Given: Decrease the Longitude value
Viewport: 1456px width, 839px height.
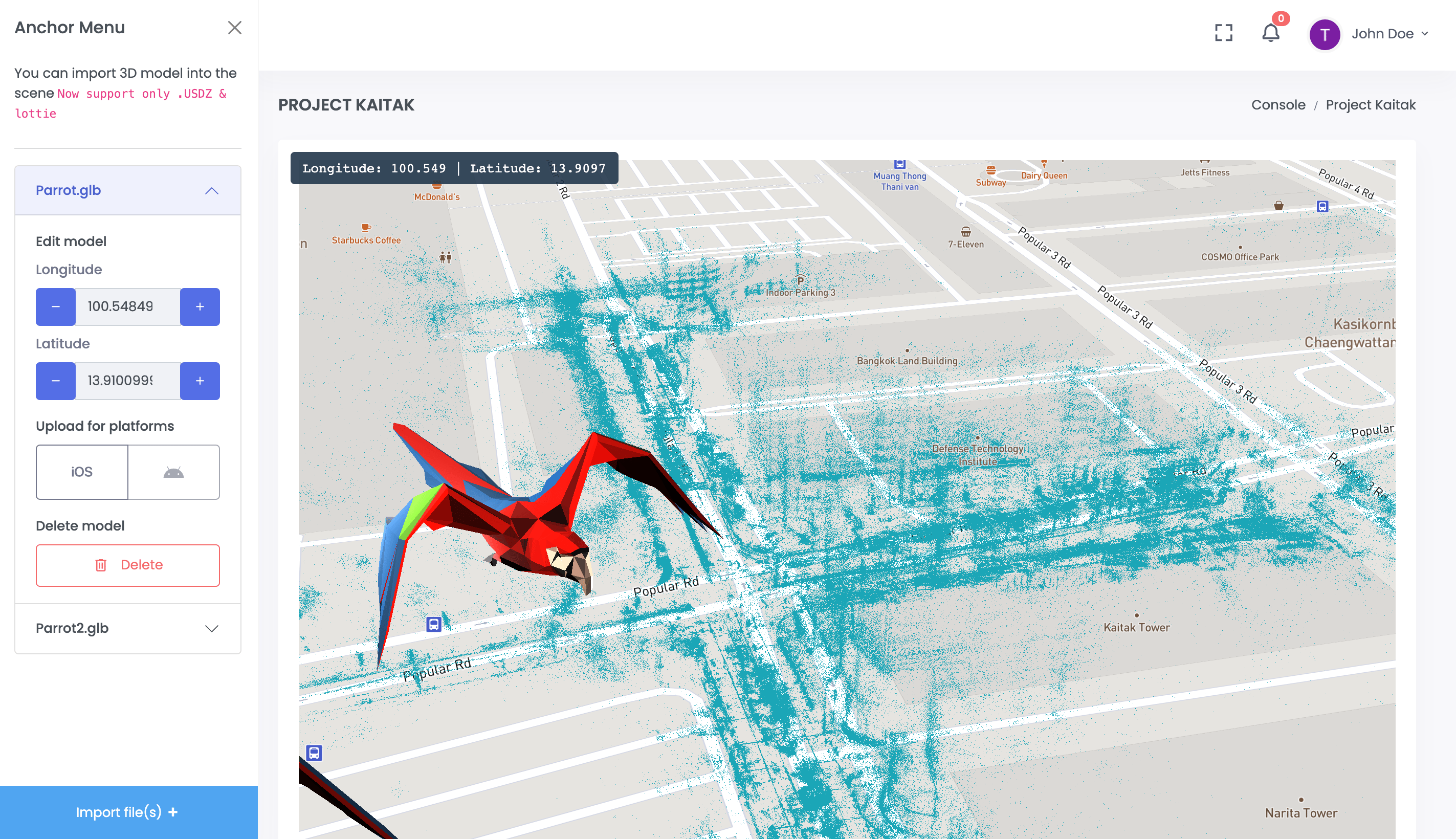Looking at the screenshot, I should click(55, 306).
